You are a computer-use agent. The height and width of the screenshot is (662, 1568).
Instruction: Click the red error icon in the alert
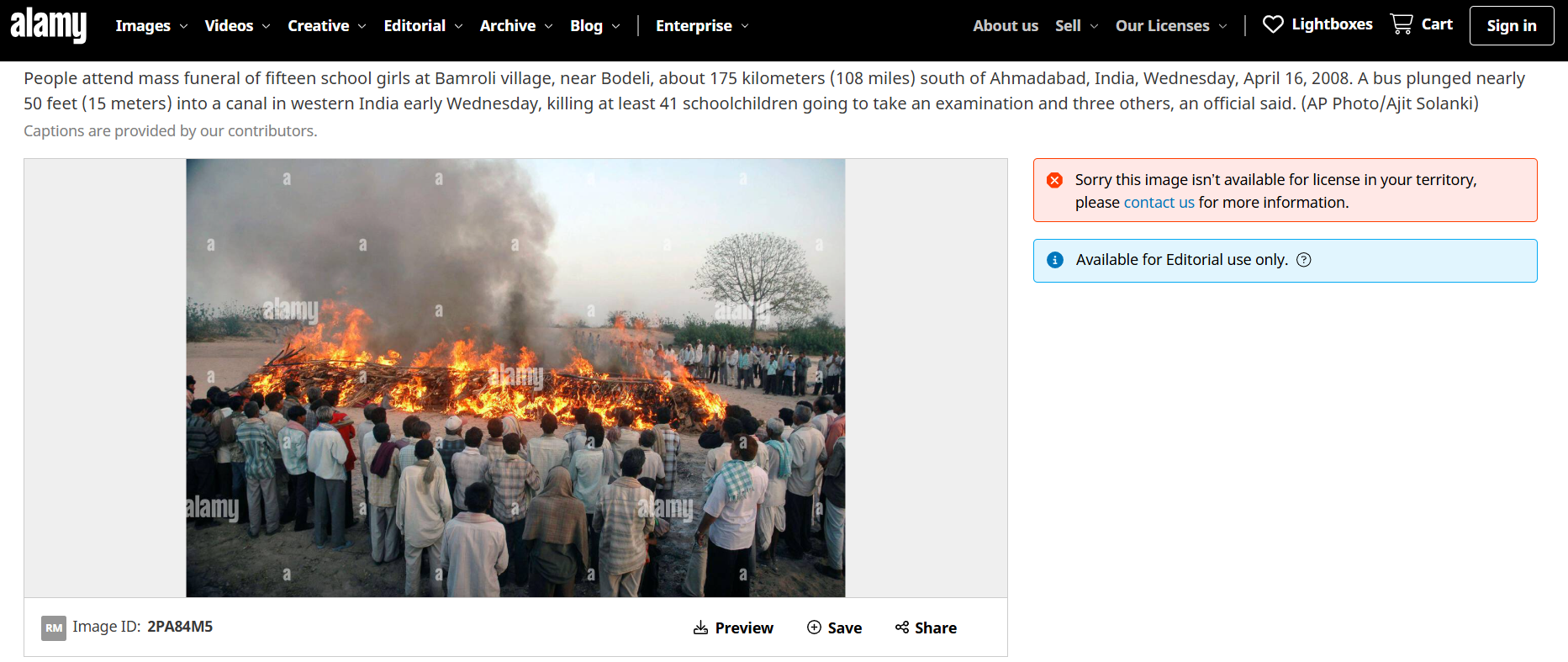point(1054,180)
